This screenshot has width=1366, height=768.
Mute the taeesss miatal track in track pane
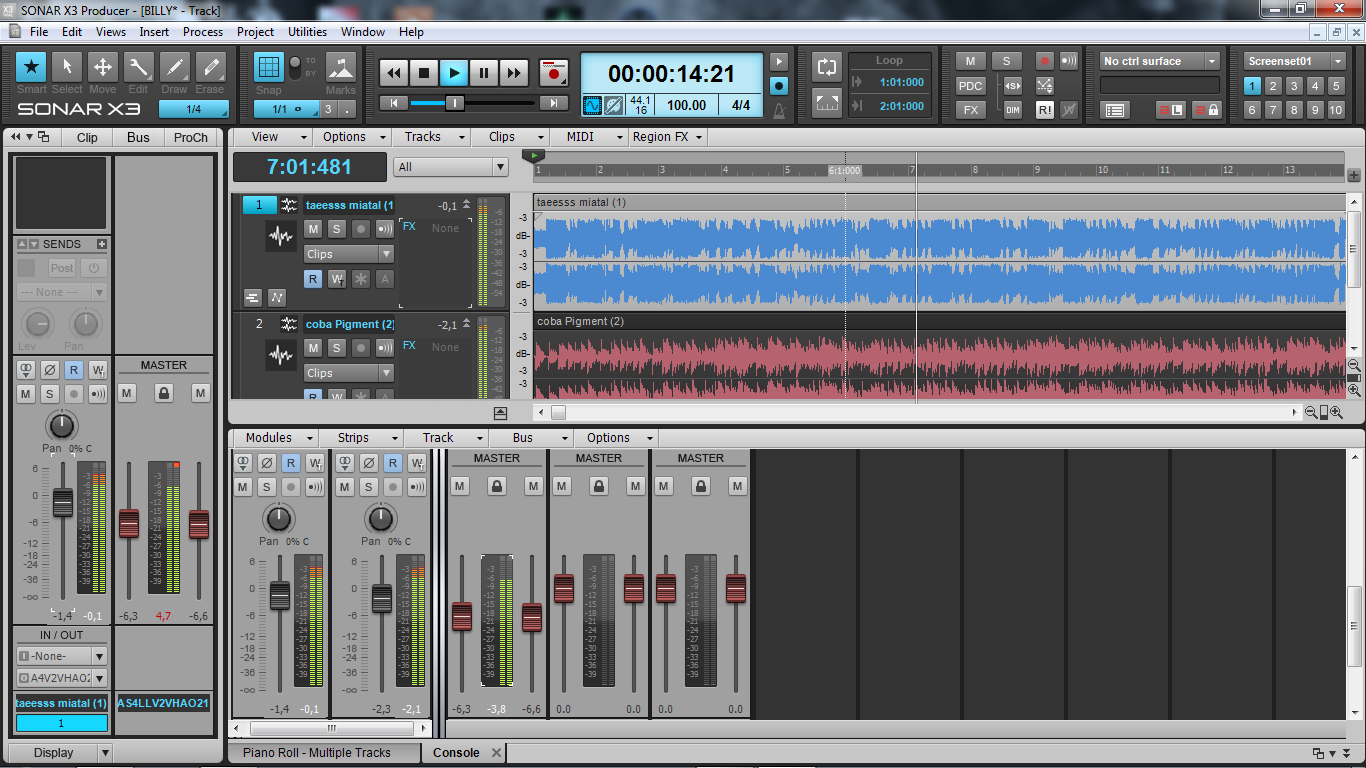[x=313, y=229]
